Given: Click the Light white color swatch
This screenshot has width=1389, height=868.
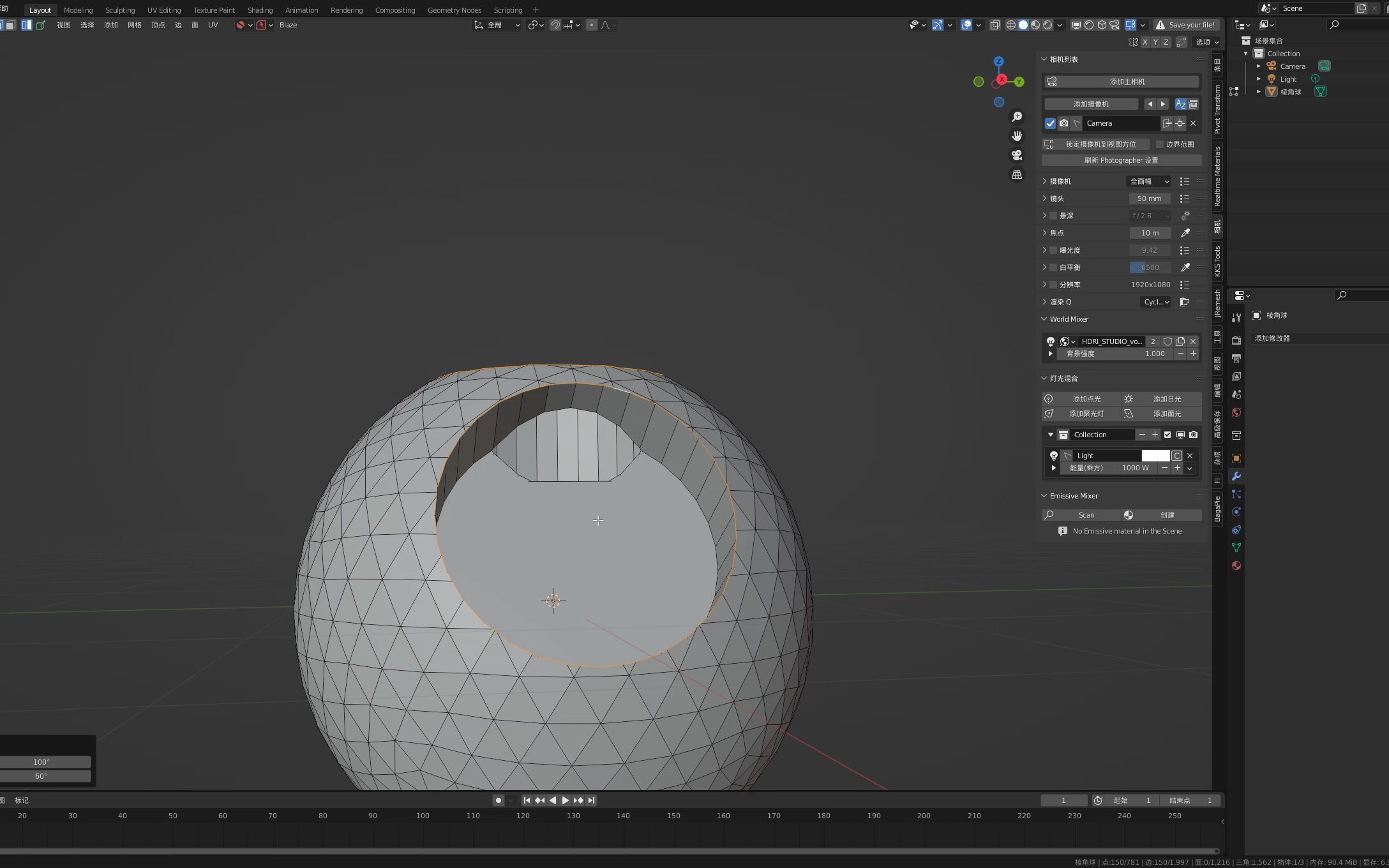Looking at the screenshot, I should tap(1155, 456).
